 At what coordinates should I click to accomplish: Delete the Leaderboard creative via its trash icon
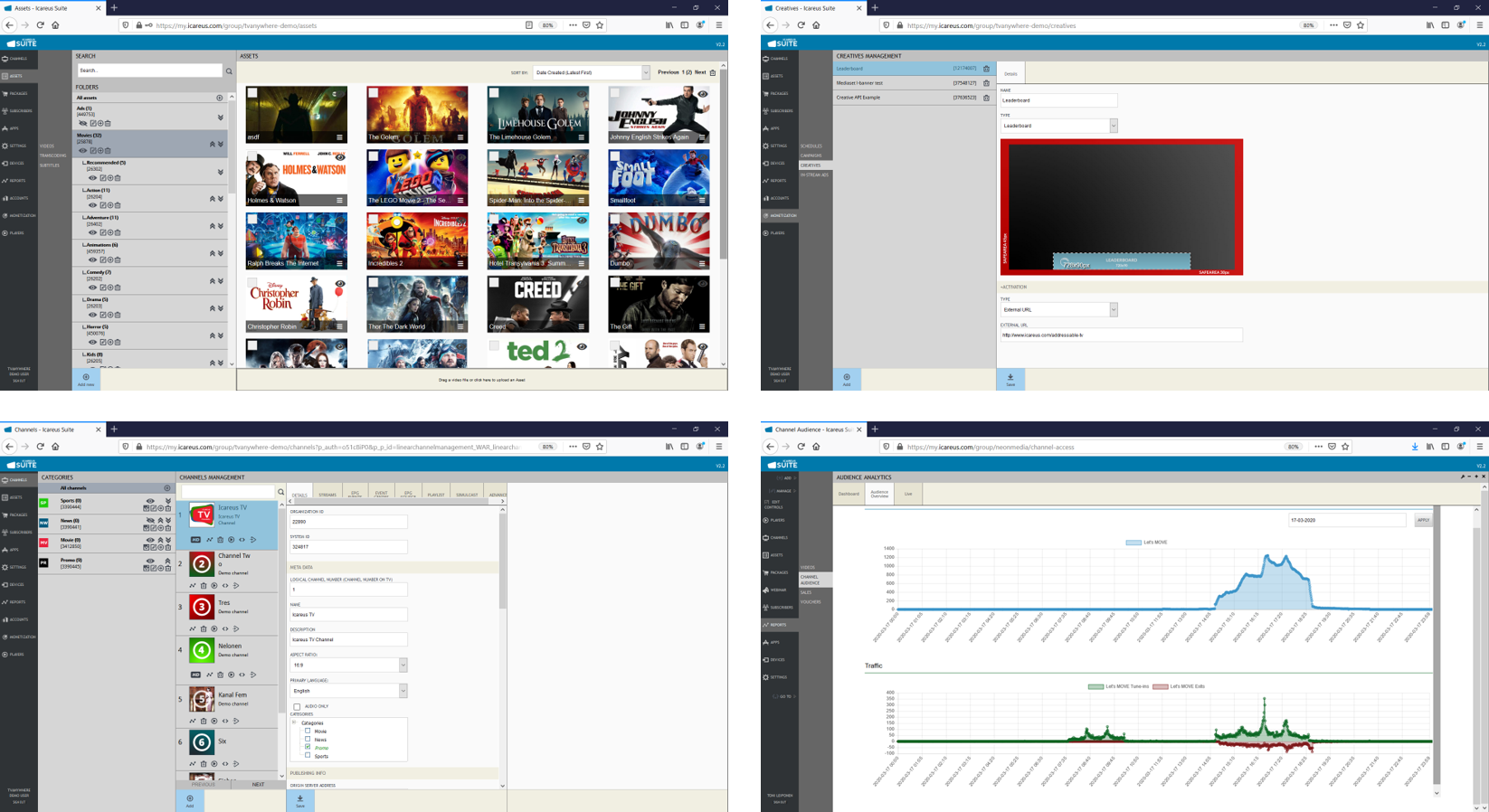pyautogui.click(x=986, y=69)
